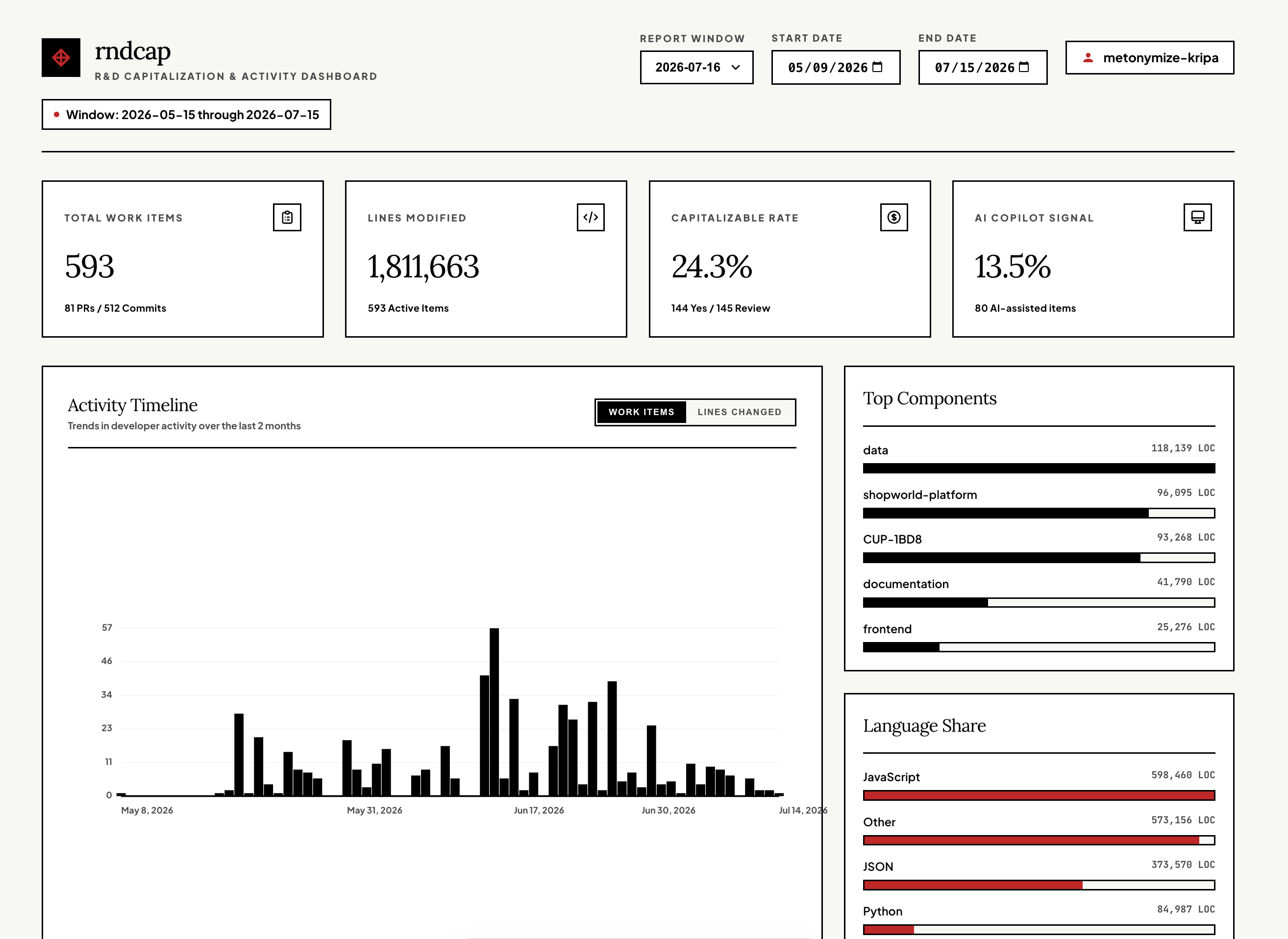Click the '81 PRs / 512 Commits' text
Viewport: 1288px width, 939px height.
point(115,308)
